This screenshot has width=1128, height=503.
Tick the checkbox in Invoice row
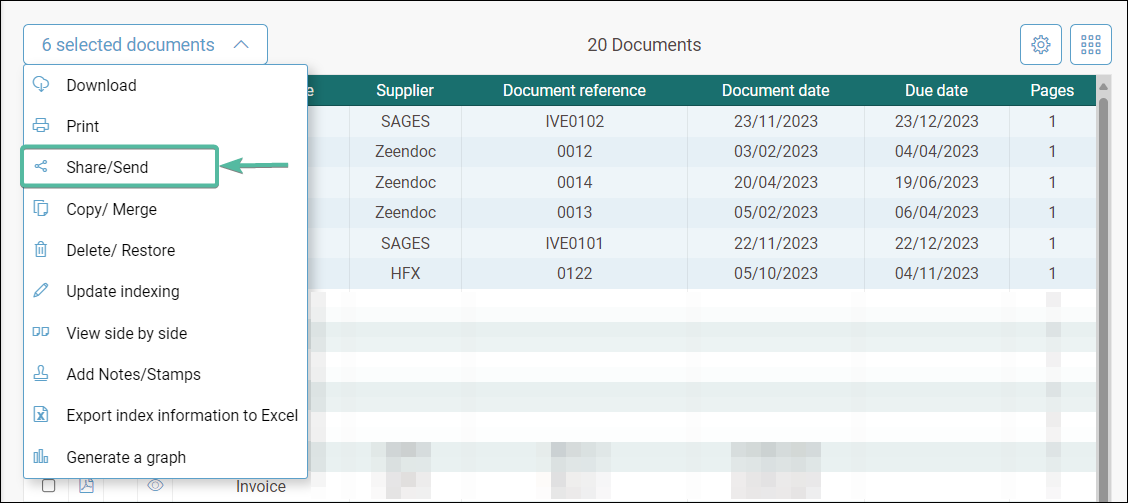coord(48,486)
